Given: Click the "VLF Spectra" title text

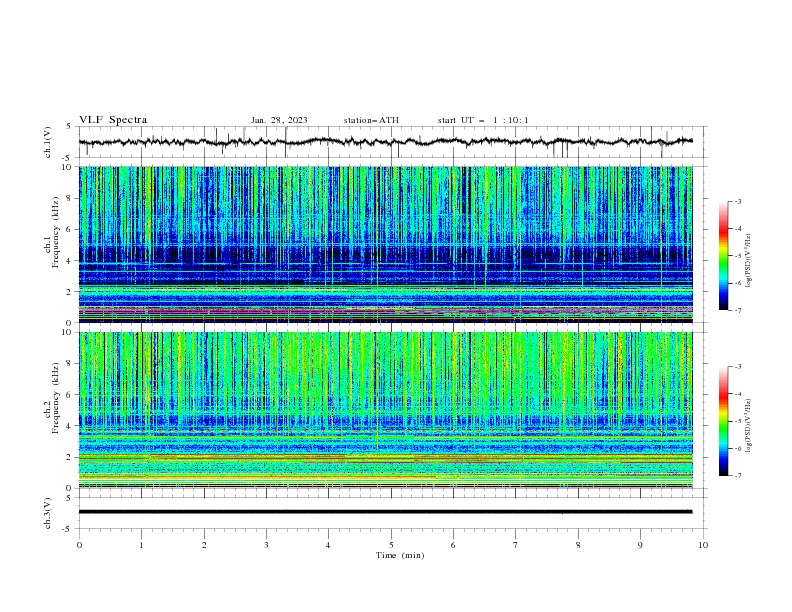Looking at the screenshot, I should pos(113,120).
